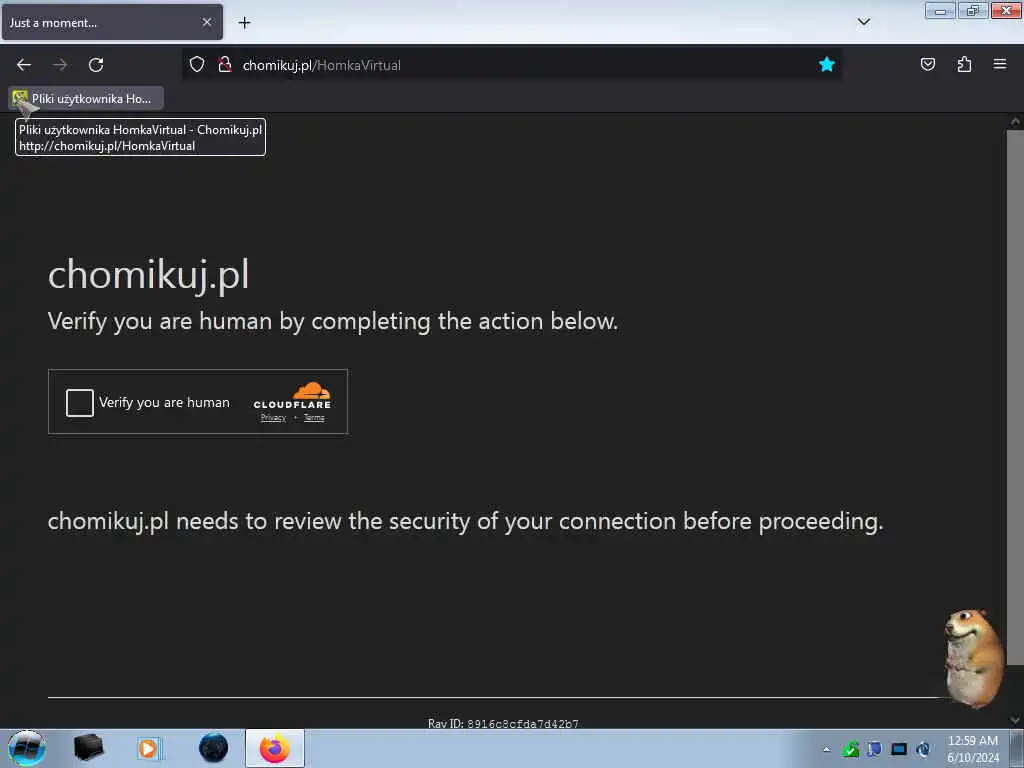Click the blue swirl tray icon
The width and height of the screenshot is (1024, 768).
pyautogui.click(x=923, y=750)
